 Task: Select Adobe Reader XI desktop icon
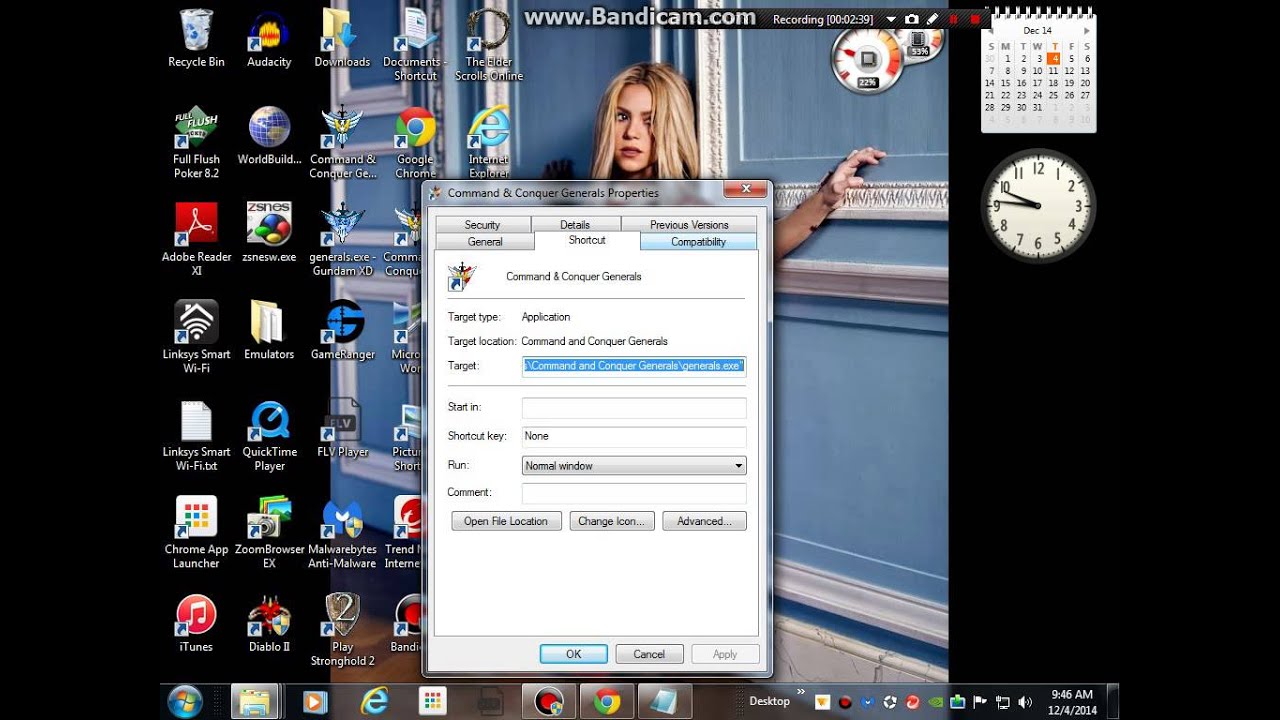click(196, 240)
